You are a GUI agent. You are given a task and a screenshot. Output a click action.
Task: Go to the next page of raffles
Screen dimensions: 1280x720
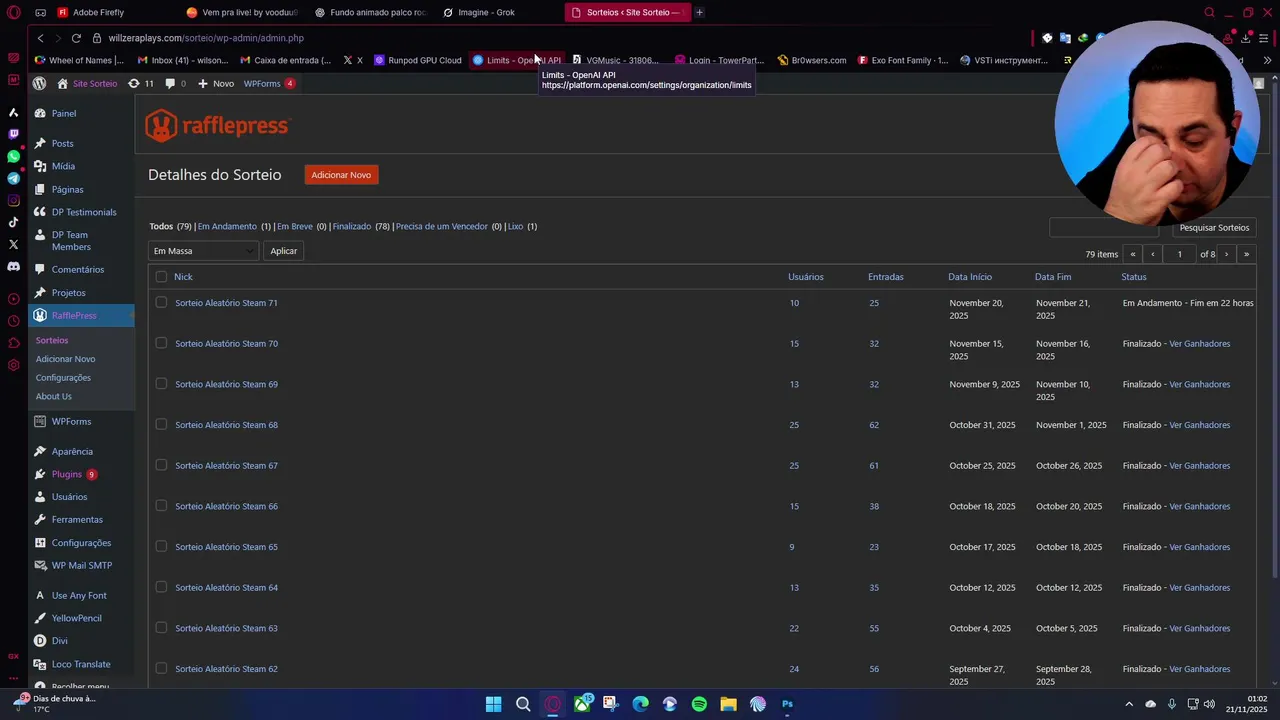click(x=1226, y=254)
